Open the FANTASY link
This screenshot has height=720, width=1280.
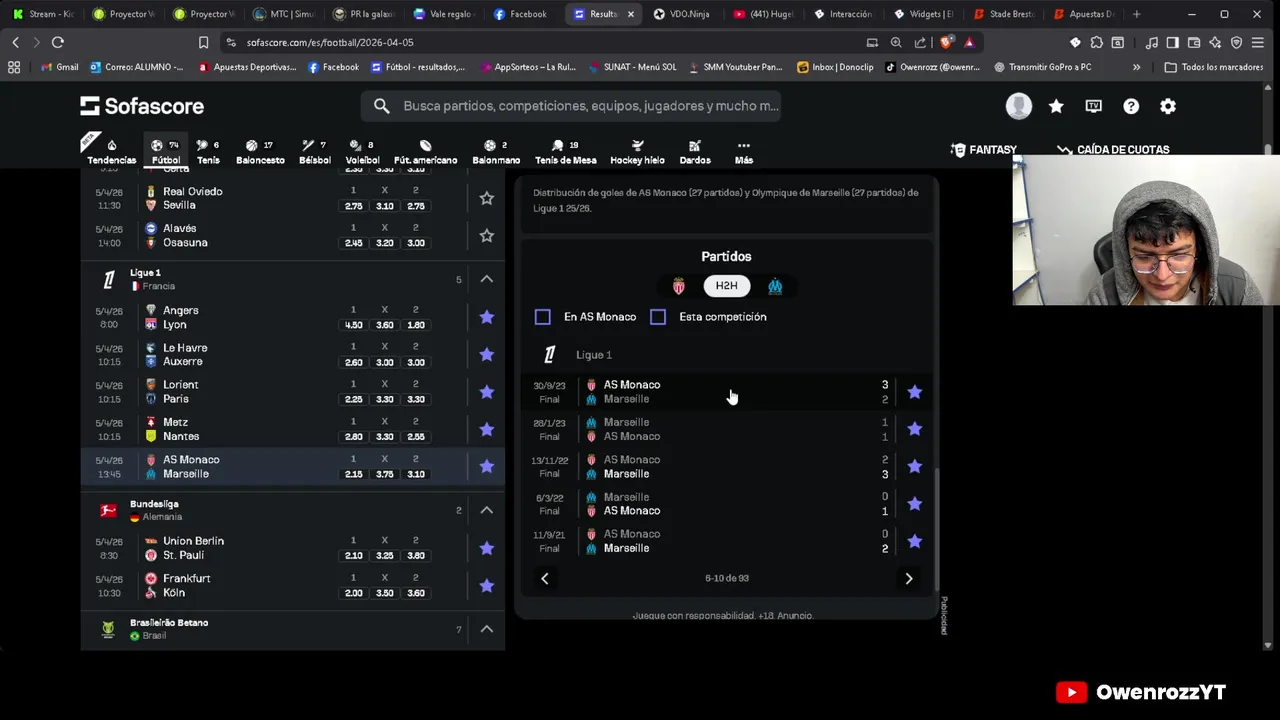[x=984, y=149]
